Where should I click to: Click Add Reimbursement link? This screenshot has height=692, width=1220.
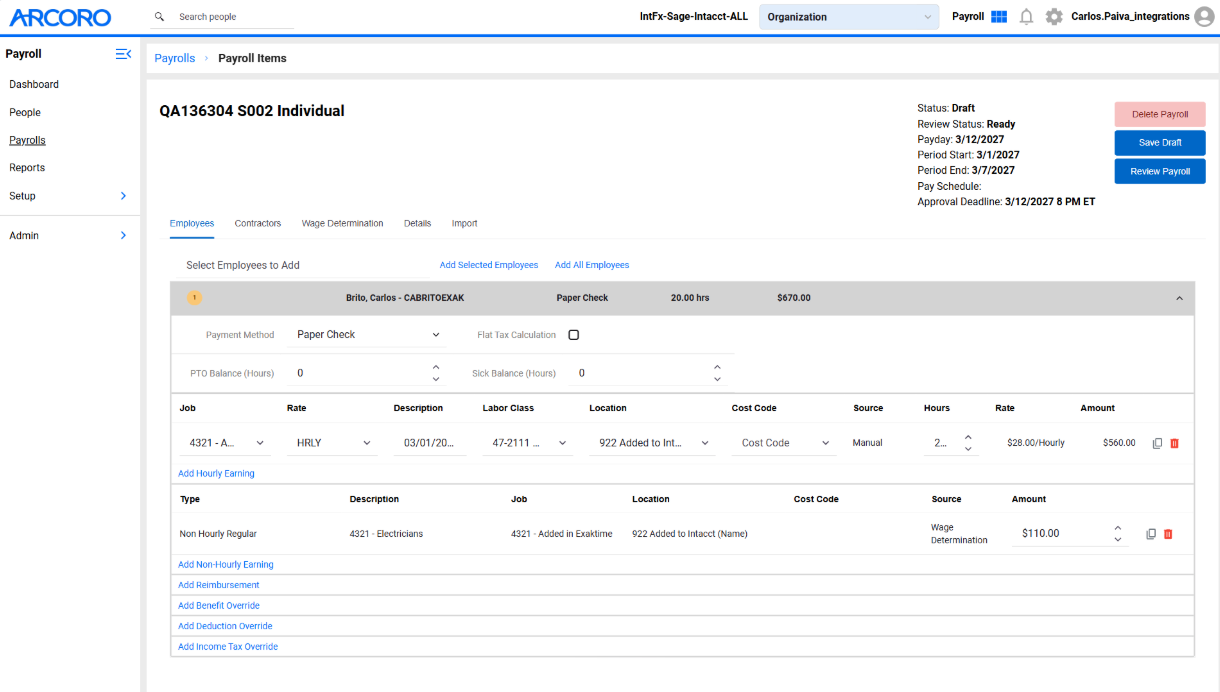(219, 585)
